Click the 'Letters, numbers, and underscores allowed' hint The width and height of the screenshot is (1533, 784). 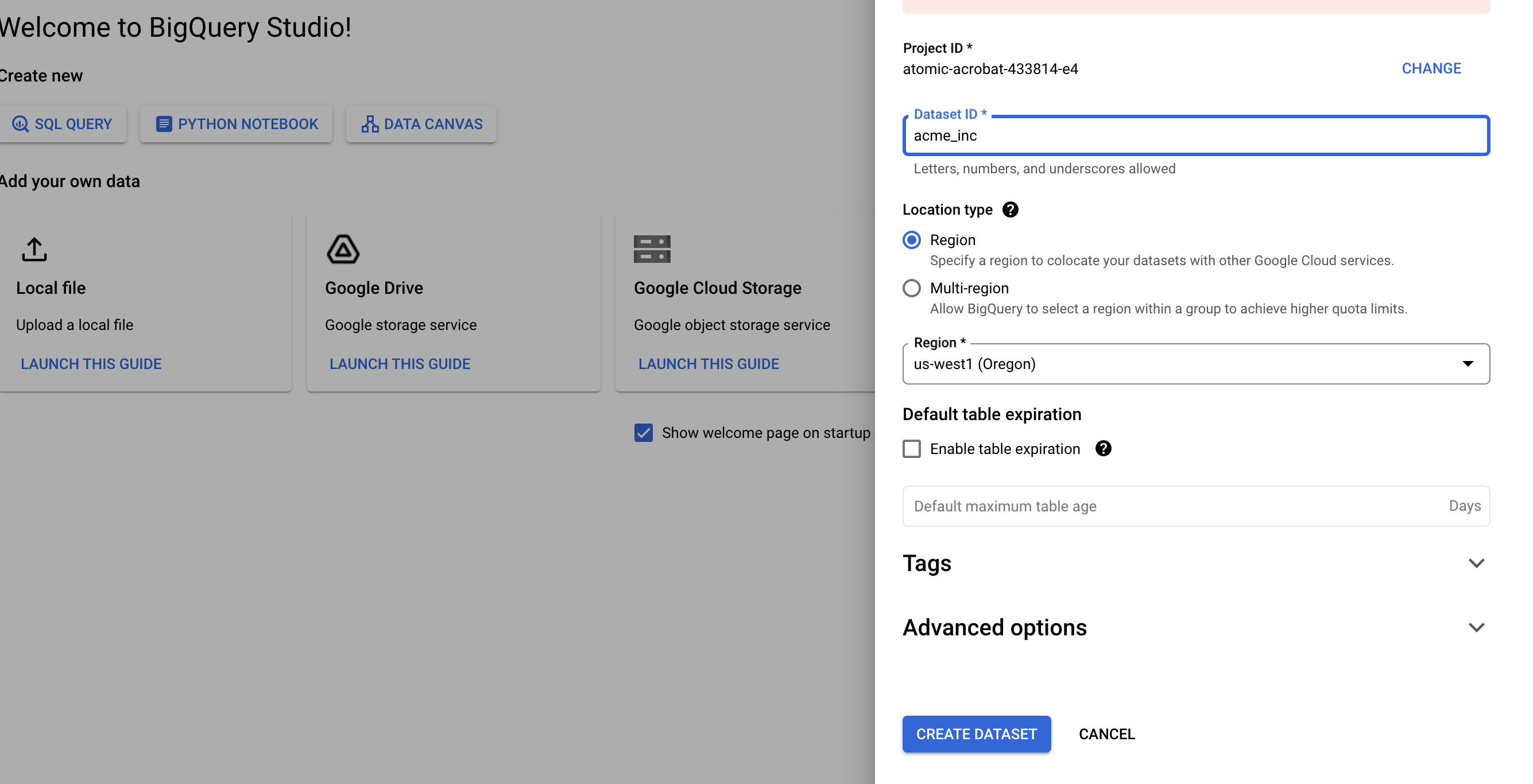tap(1044, 168)
